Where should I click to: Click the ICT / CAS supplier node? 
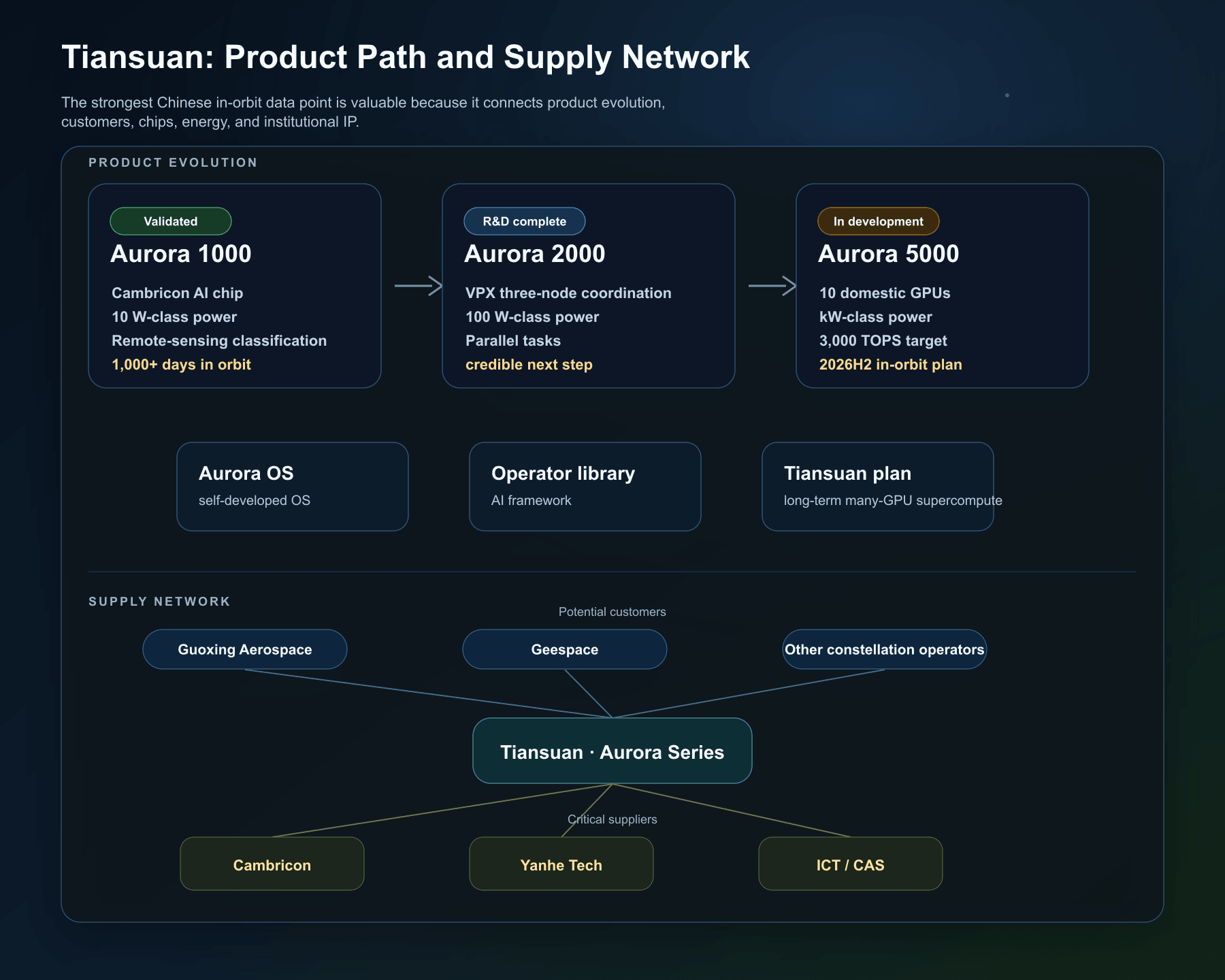tap(851, 864)
